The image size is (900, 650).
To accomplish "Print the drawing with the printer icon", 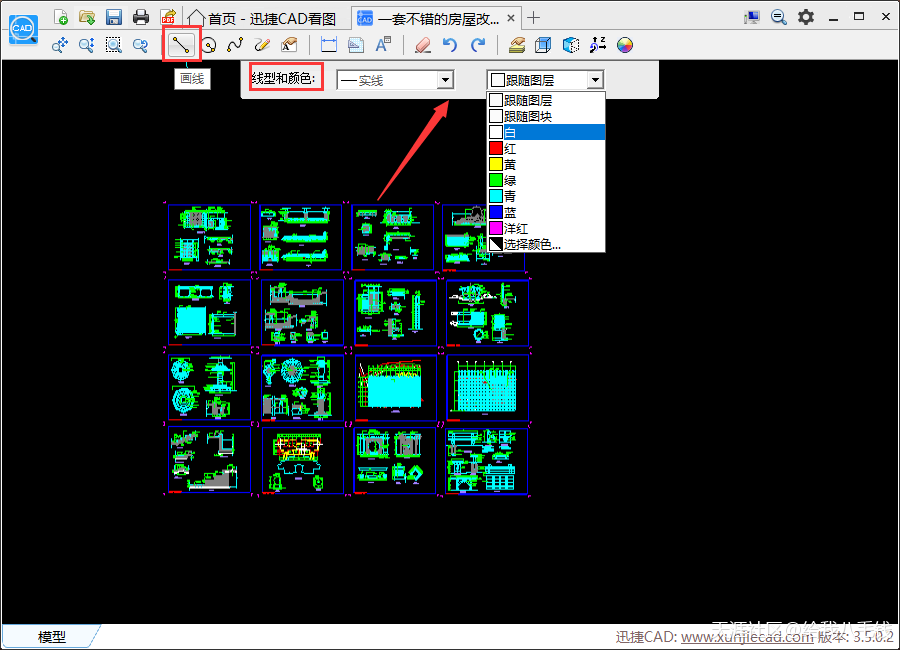I will coord(141,17).
